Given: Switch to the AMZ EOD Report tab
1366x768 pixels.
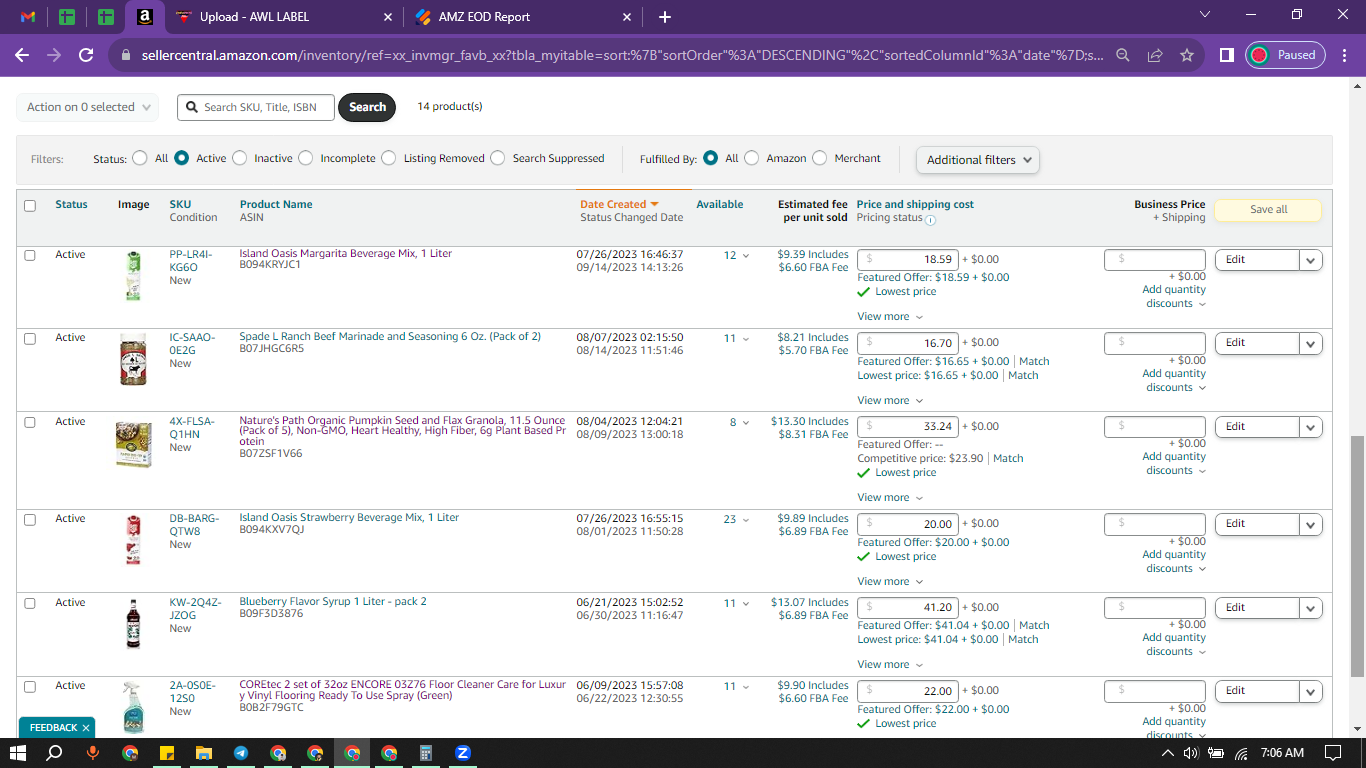Looking at the screenshot, I should pyautogui.click(x=523, y=17).
